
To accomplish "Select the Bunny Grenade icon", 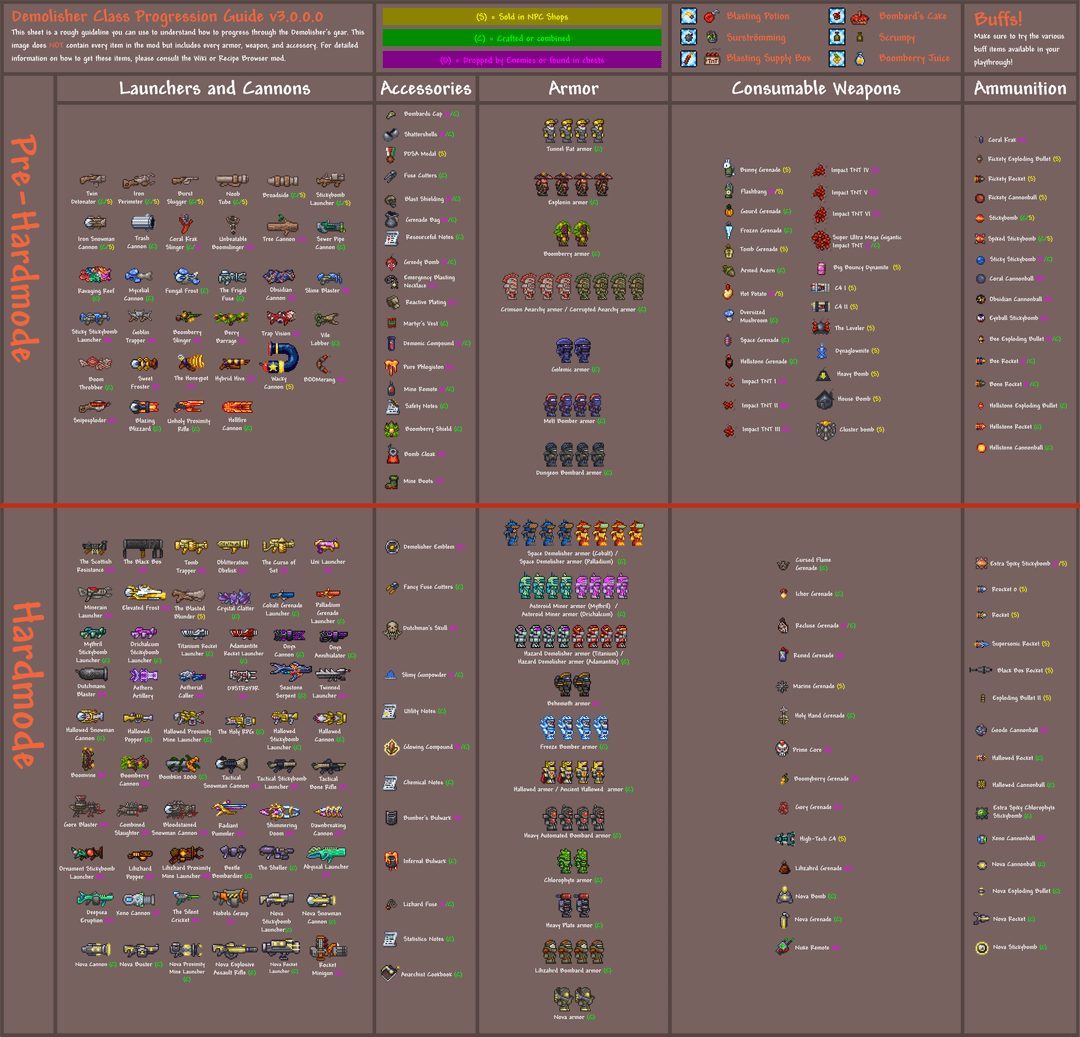I will coord(729,170).
